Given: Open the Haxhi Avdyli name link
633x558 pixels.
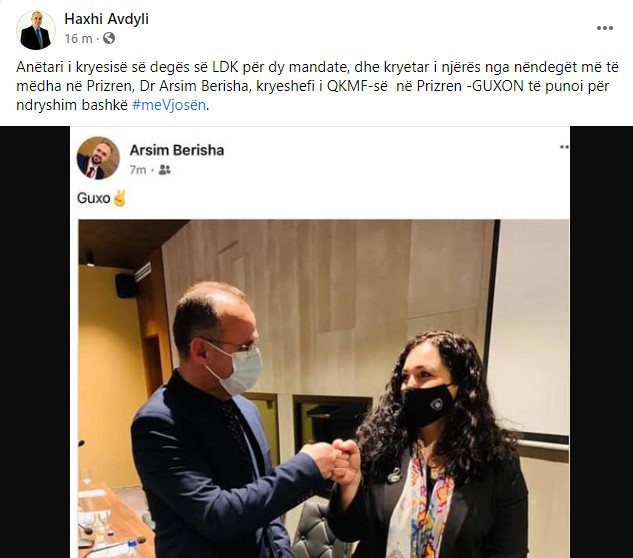Looking at the screenshot, I should coord(107,19).
